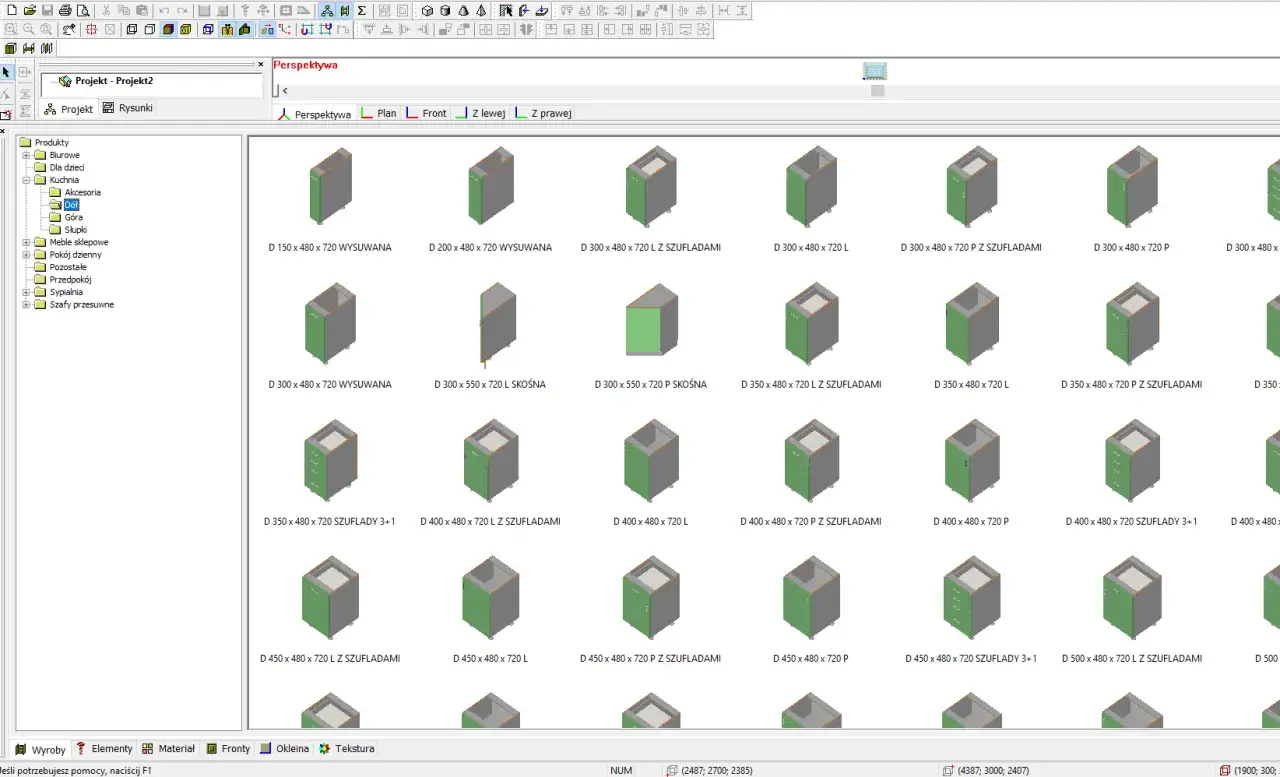Close the project panel with its x

(261, 64)
